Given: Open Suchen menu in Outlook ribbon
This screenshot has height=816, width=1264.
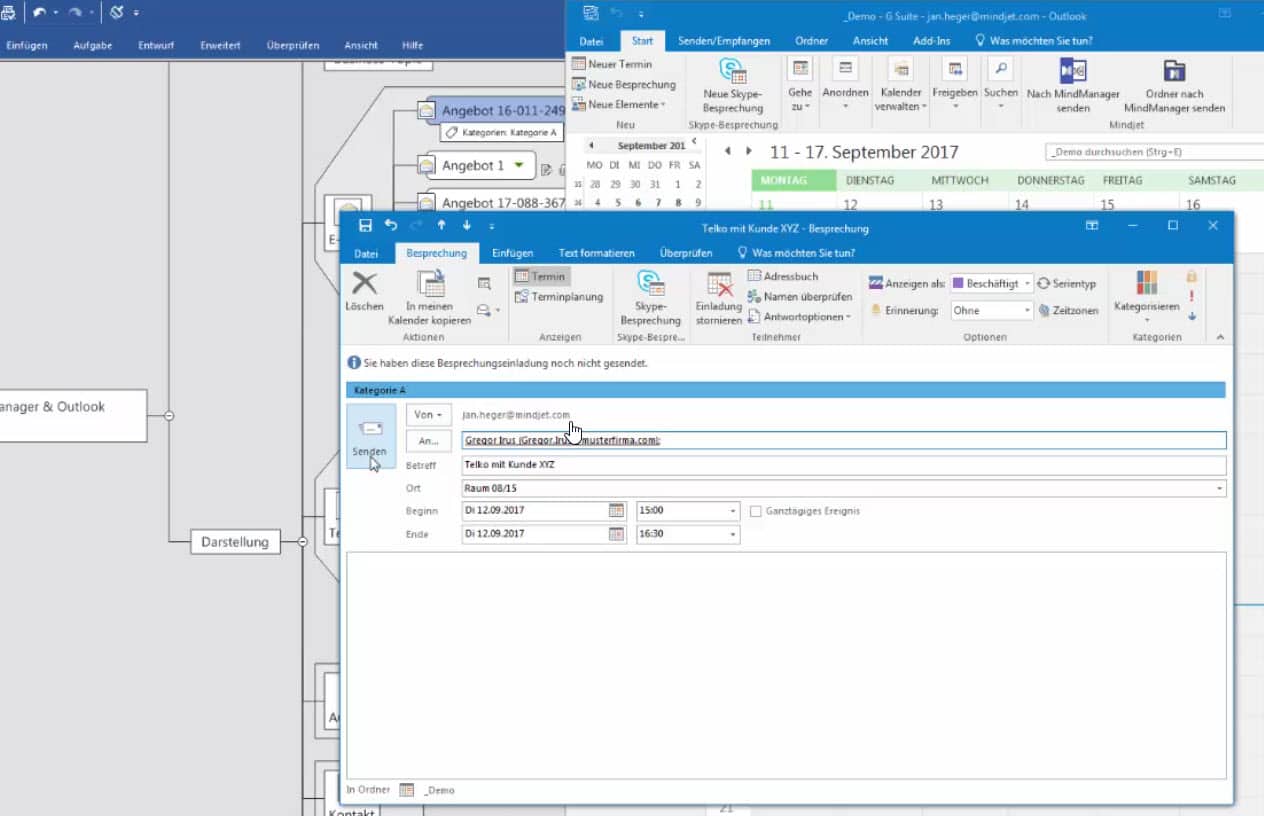Looking at the screenshot, I should coord(1000,85).
